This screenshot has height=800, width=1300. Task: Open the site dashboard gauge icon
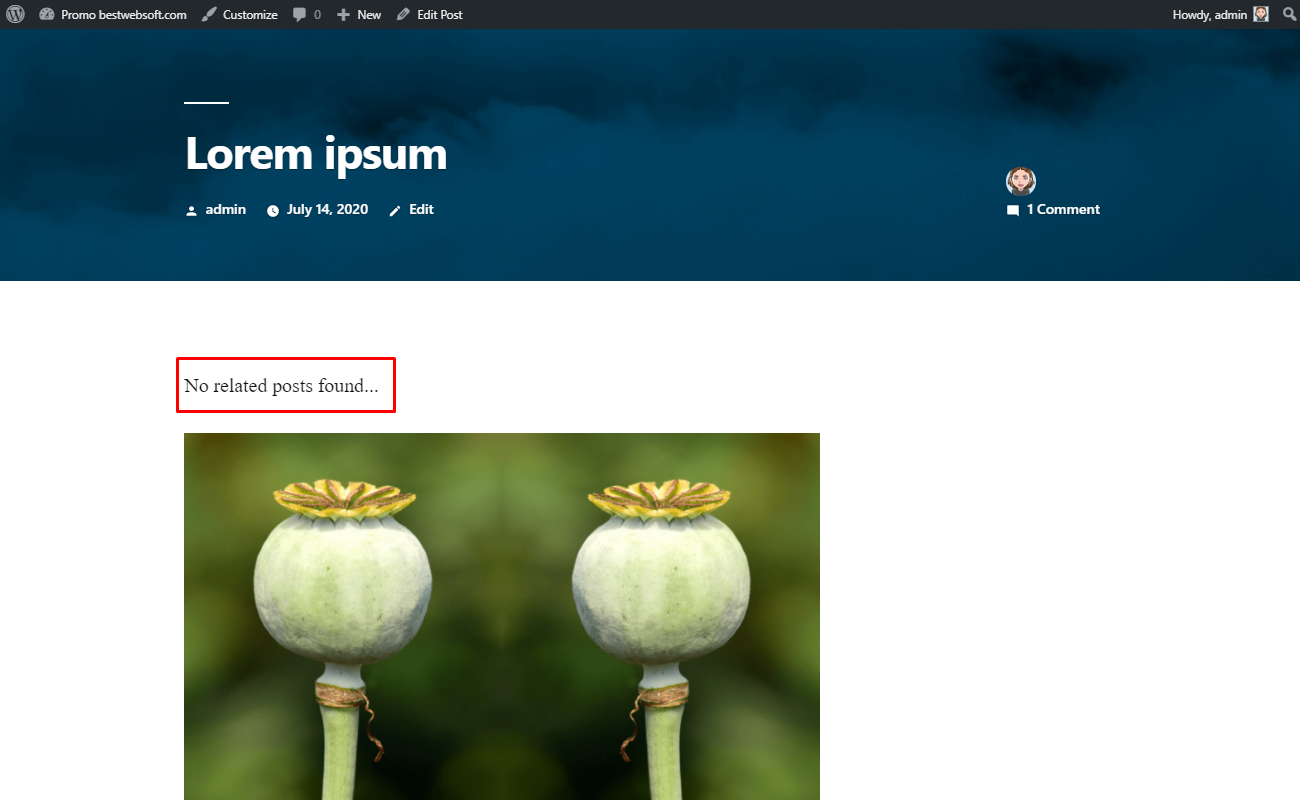tap(46, 14)
